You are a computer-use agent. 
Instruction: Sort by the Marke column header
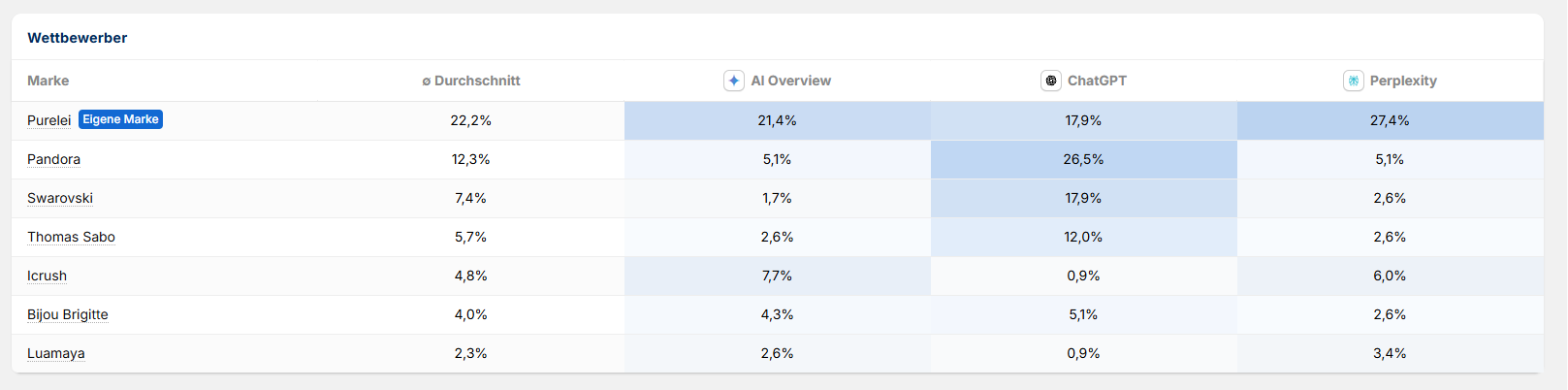point(48,81)
